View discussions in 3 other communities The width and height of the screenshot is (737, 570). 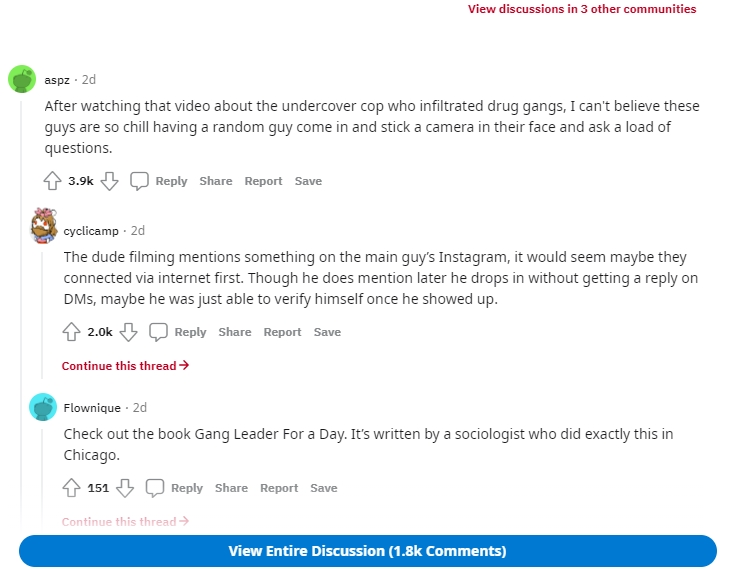tap(582, 9)
